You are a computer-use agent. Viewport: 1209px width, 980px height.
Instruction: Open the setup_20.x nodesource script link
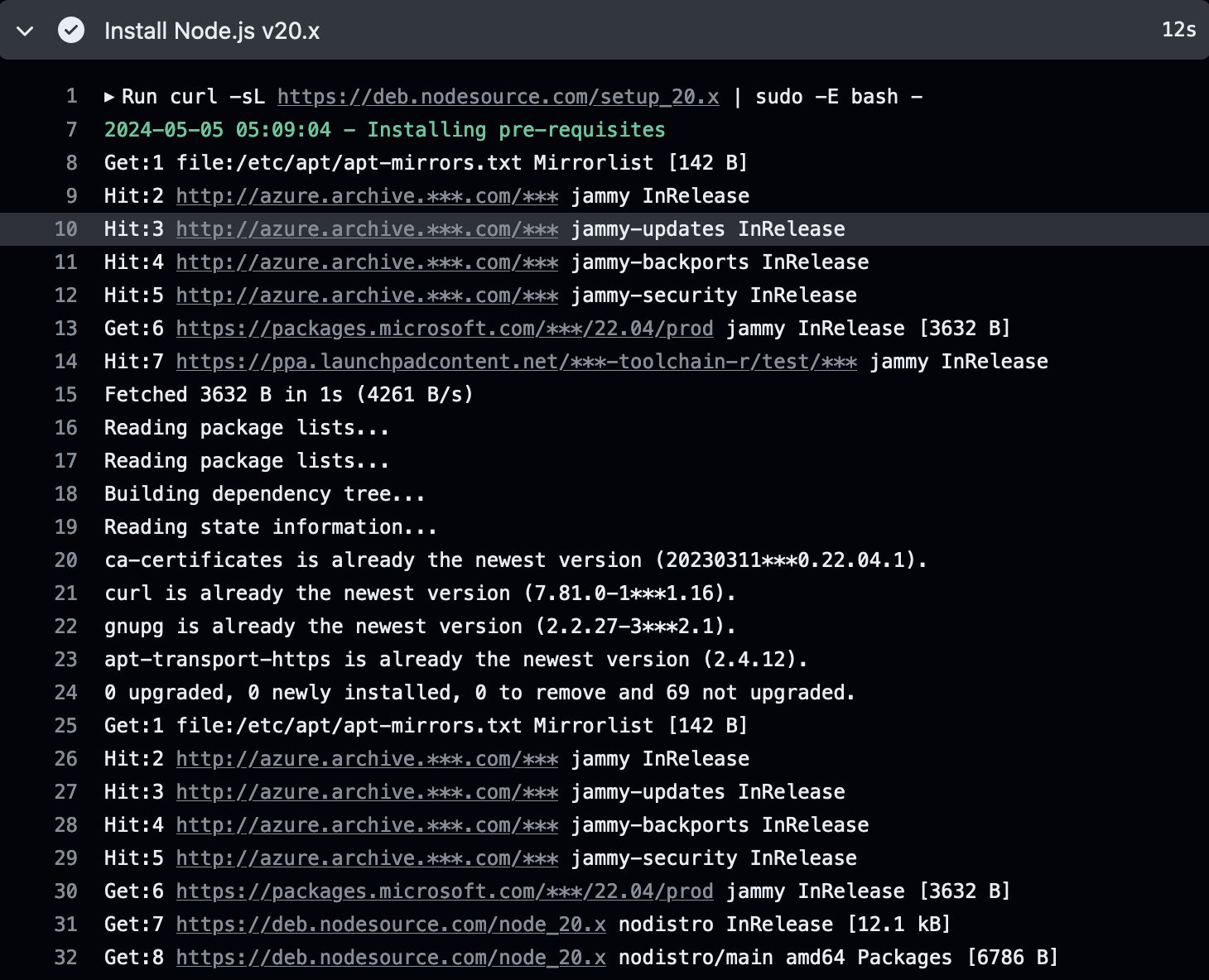click(498, 97)
